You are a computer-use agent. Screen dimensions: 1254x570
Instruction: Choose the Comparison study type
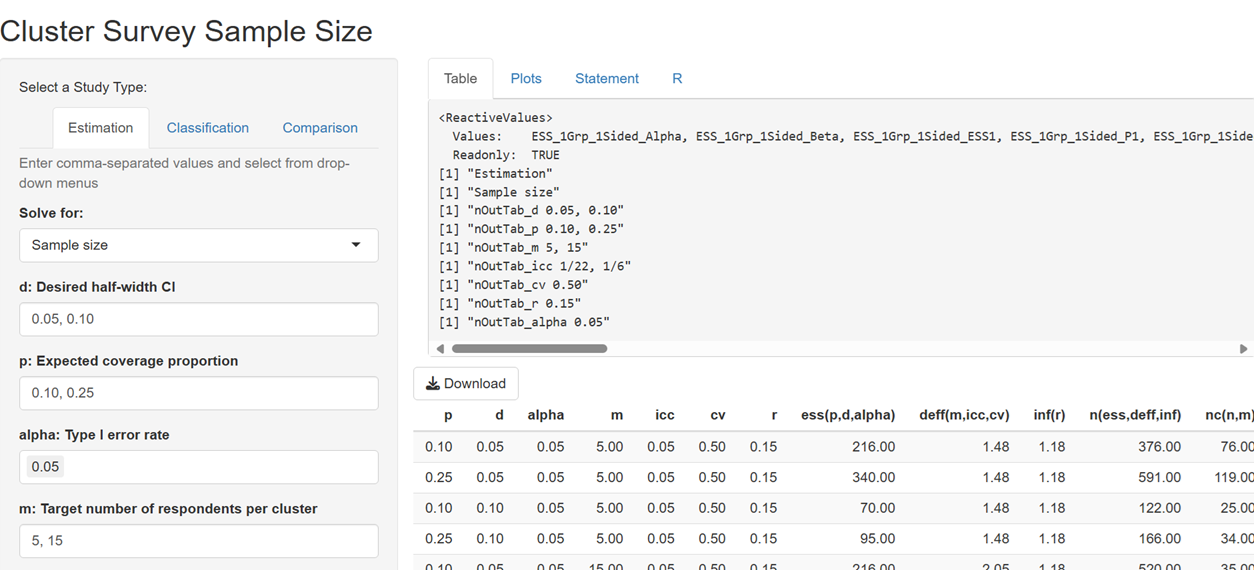[320, 128]
